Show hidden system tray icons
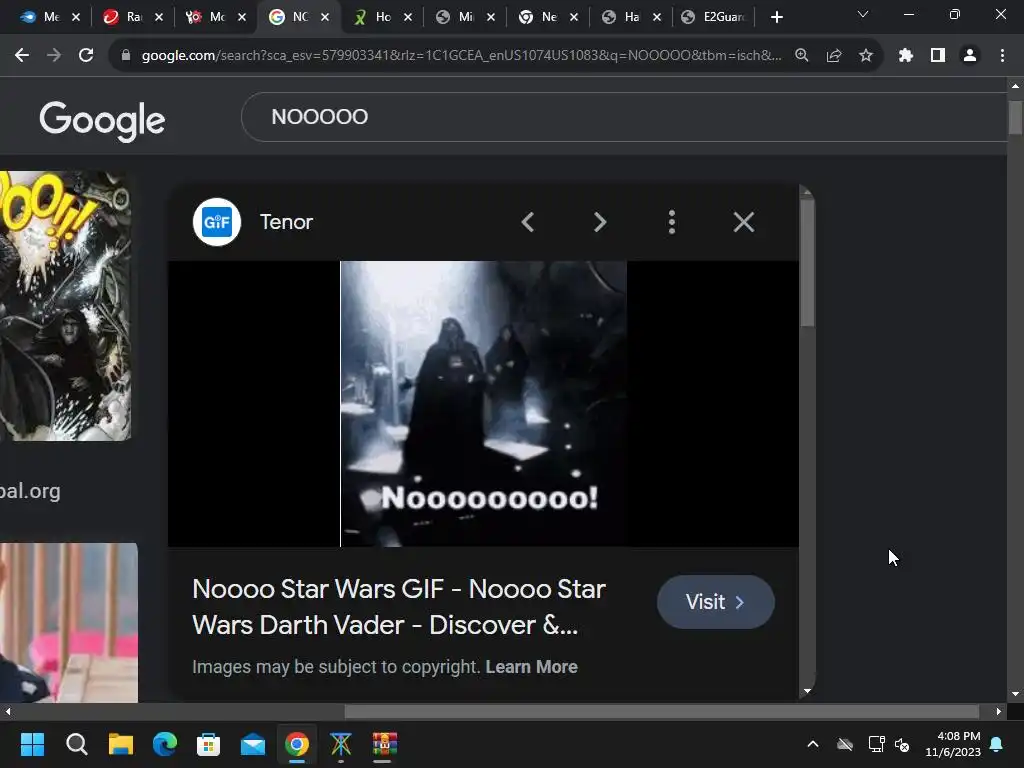This screenshot has width=1024, height=768. (813, 744)
